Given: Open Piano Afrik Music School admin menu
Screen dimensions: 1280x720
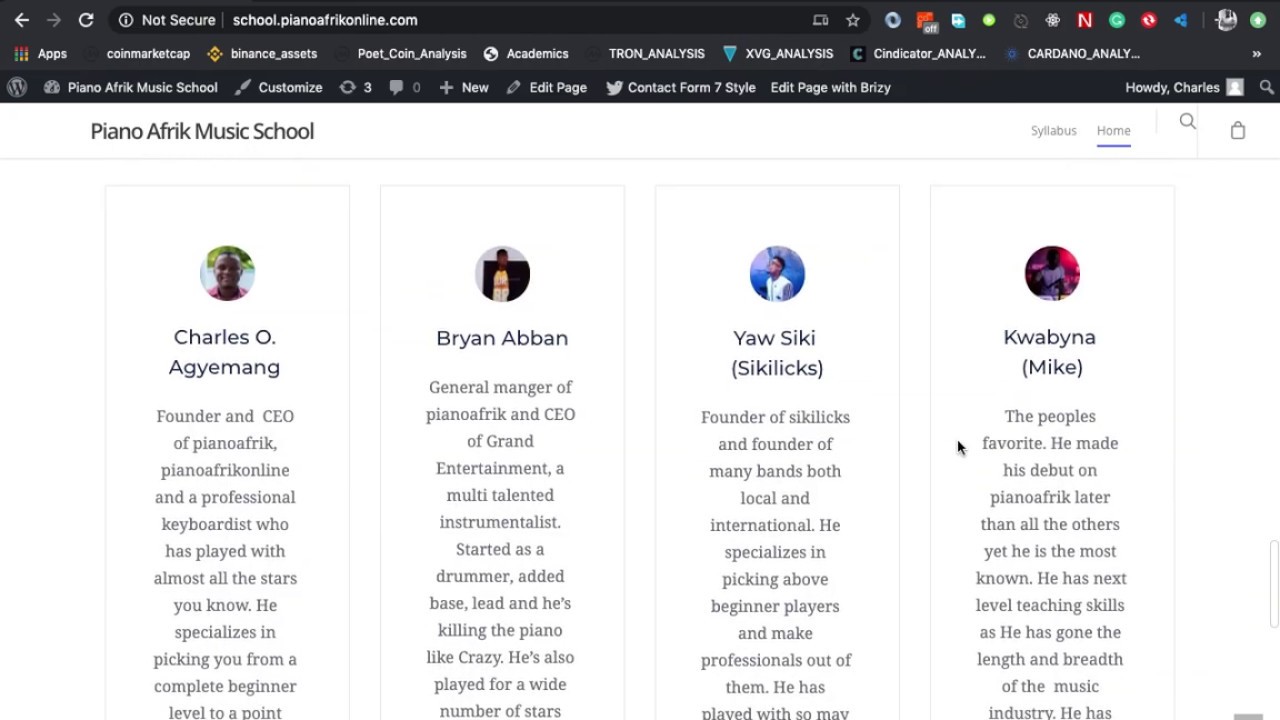Looking at the screenshot, I should coord(131,88).
